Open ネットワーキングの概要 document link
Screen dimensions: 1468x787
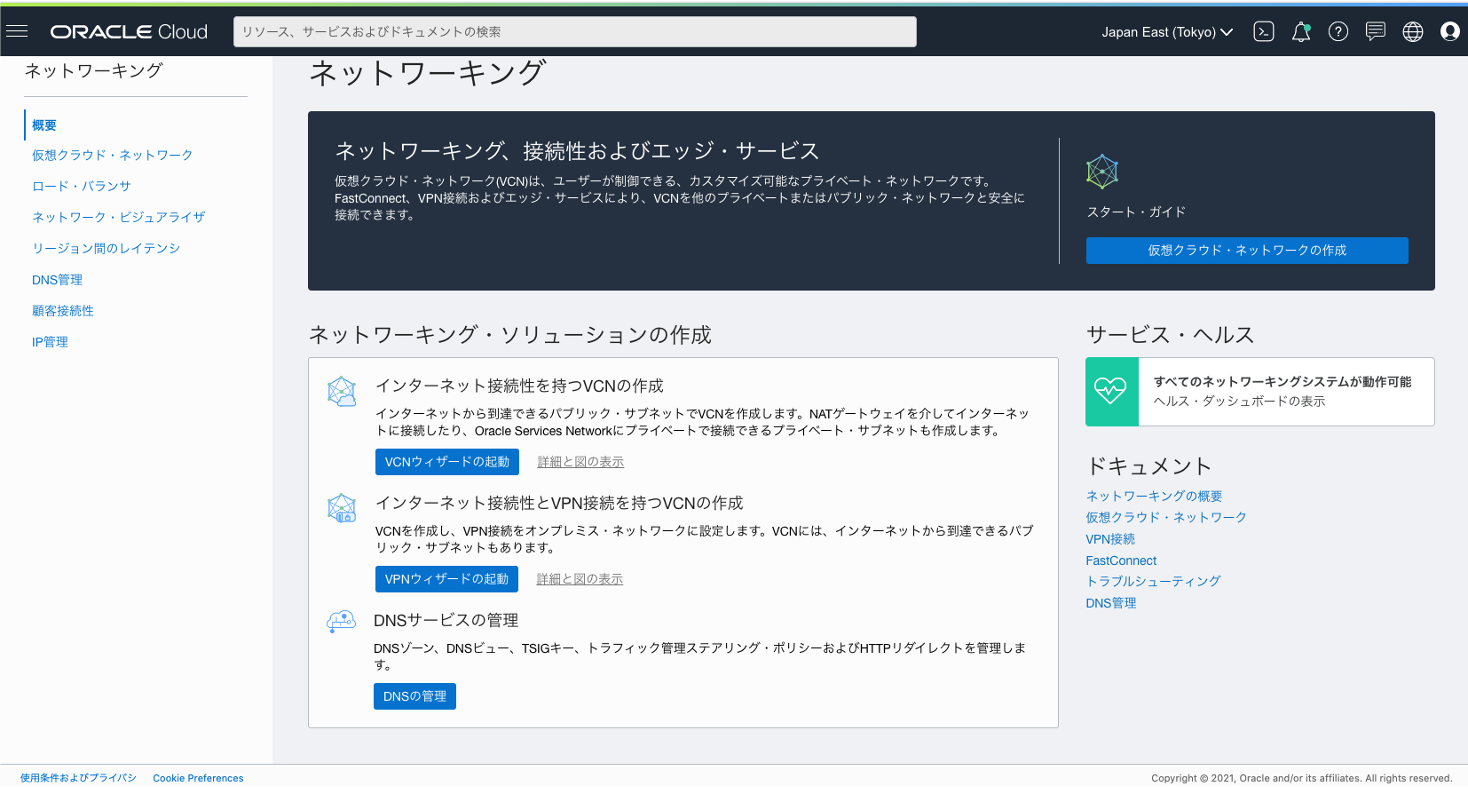(1154, 496)
